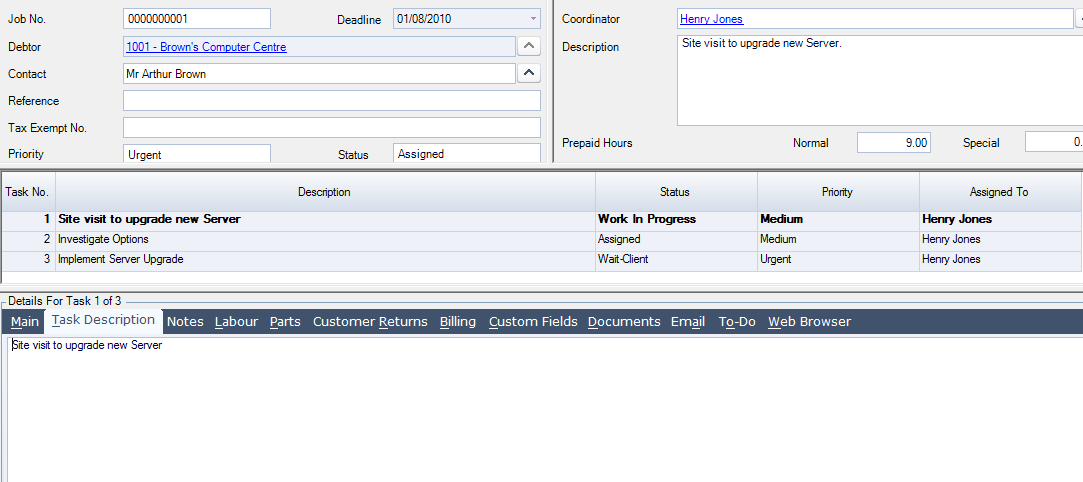Click the Reference input field
The height and width of the screenshot is (482, 1083).
click(331, 101)
